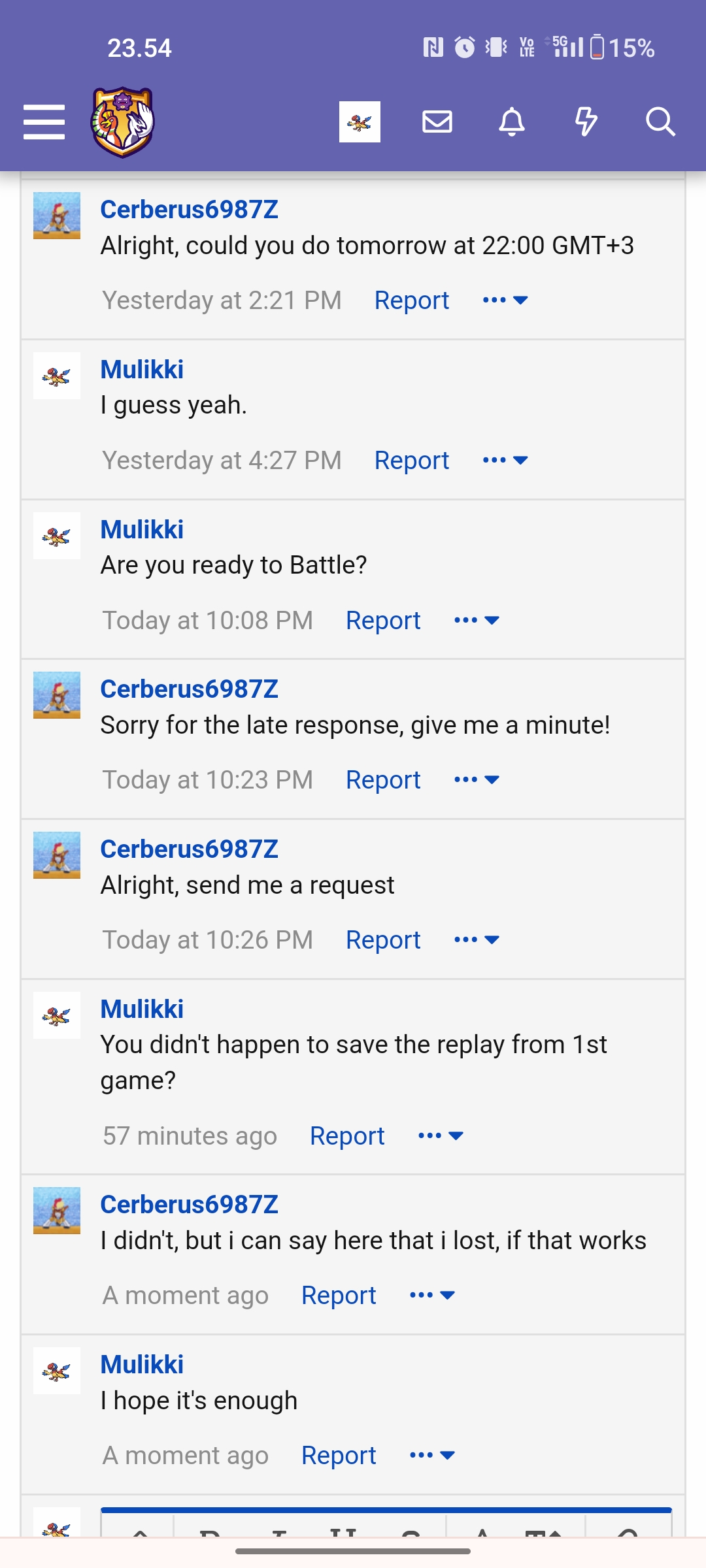Report the "I didn't, but i can say" comment
The height and width of the screenshot is (1568, 706).
339,1296
